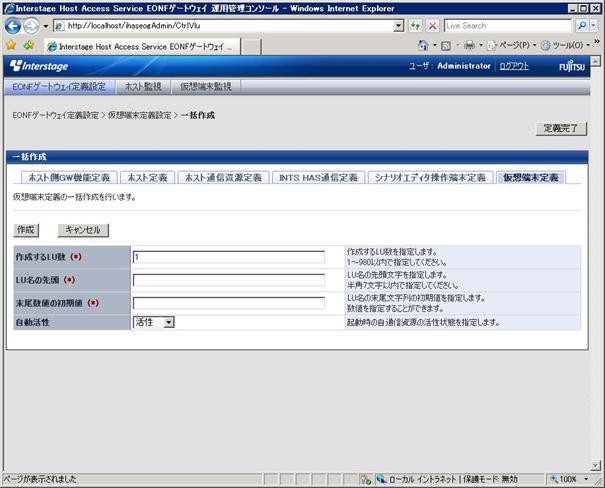This screenshot has width=605, height=488.
Task: Switch to the ホスト定義 tab
Action: [x=147, y=177]
